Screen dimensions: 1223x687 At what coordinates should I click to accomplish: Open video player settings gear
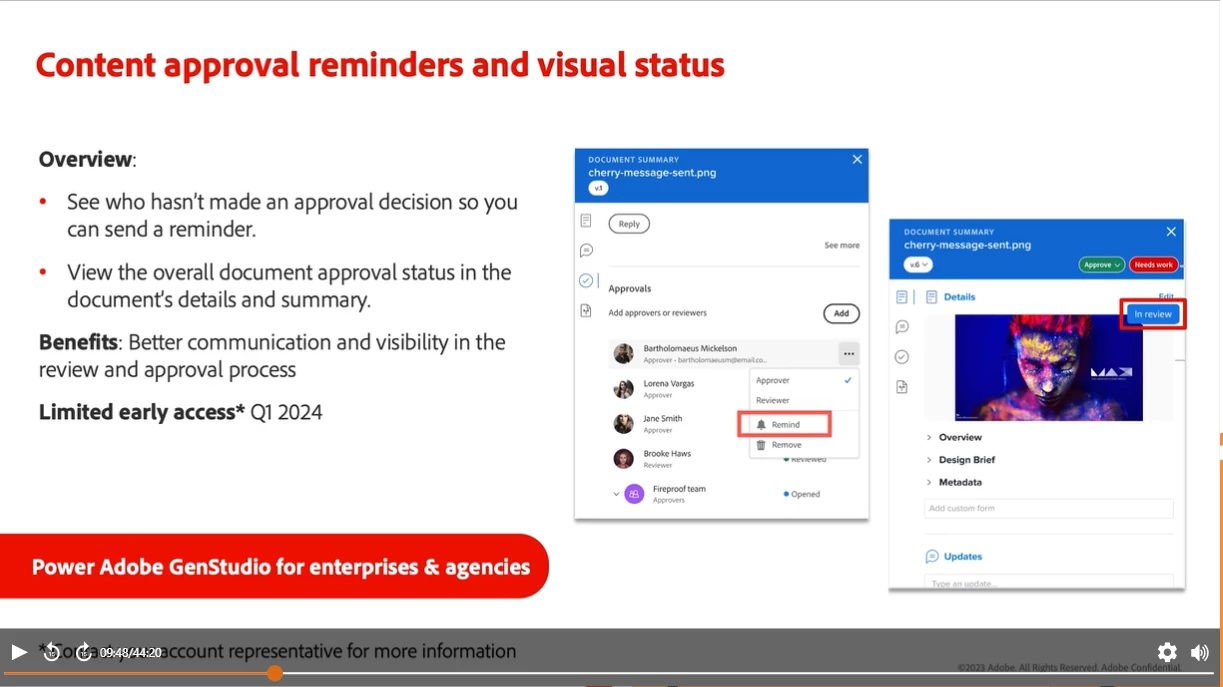1167,652
